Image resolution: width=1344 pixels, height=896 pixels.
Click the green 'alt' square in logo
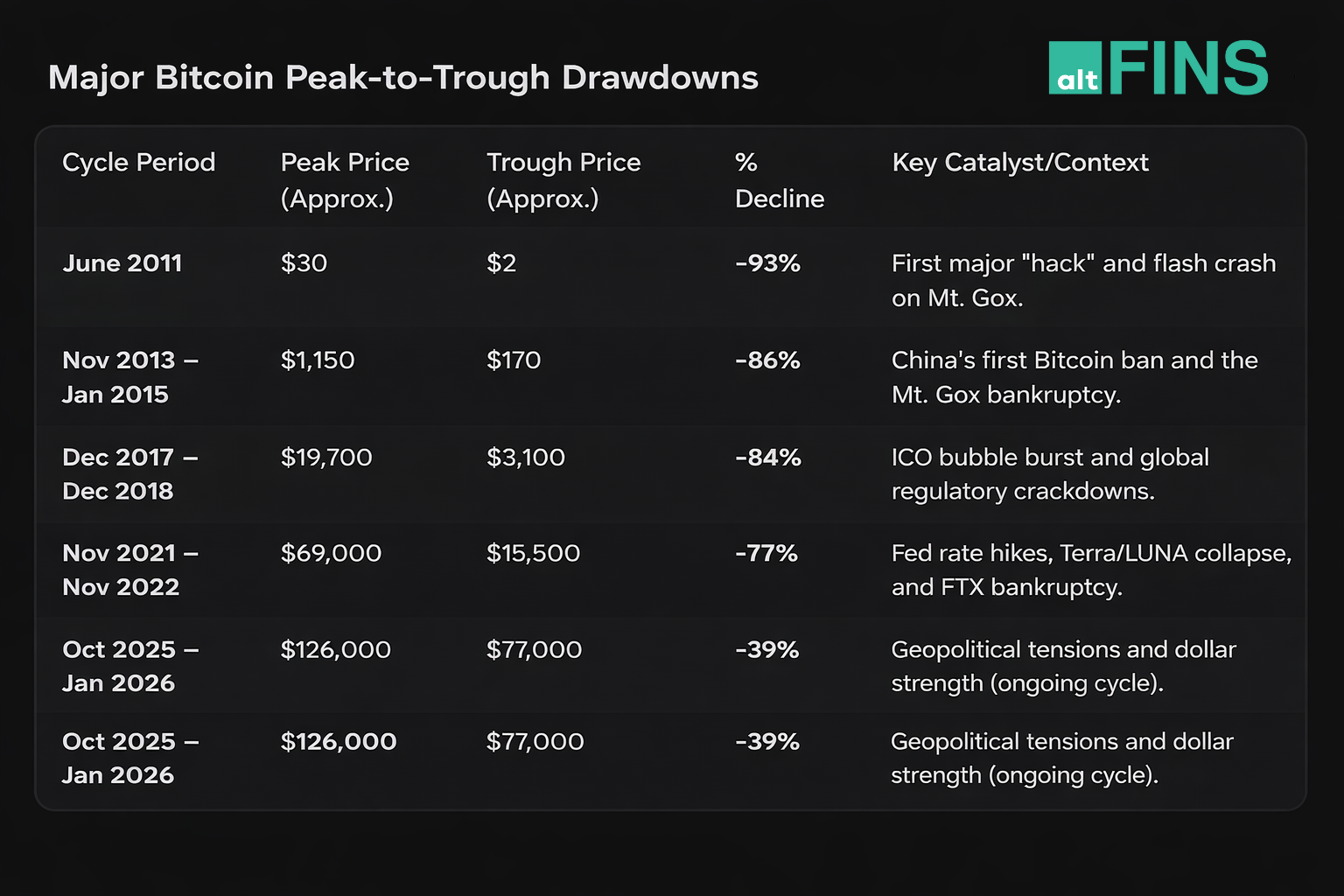pos(1075,68)
